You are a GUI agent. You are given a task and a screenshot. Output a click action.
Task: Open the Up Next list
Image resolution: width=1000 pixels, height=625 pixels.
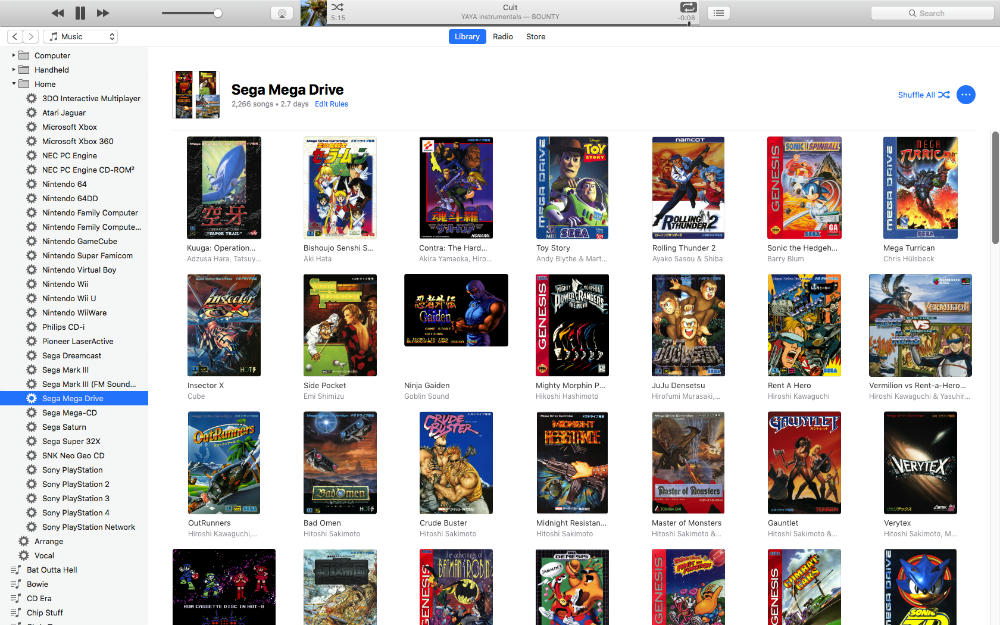(x=719, y=13)
